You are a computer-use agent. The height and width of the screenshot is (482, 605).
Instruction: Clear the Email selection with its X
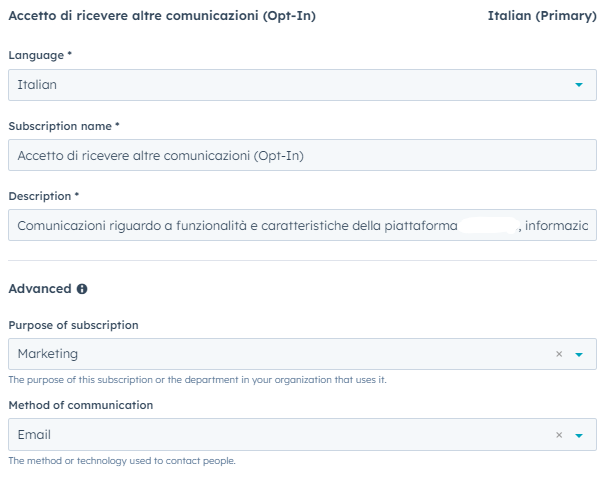(559, 435)
